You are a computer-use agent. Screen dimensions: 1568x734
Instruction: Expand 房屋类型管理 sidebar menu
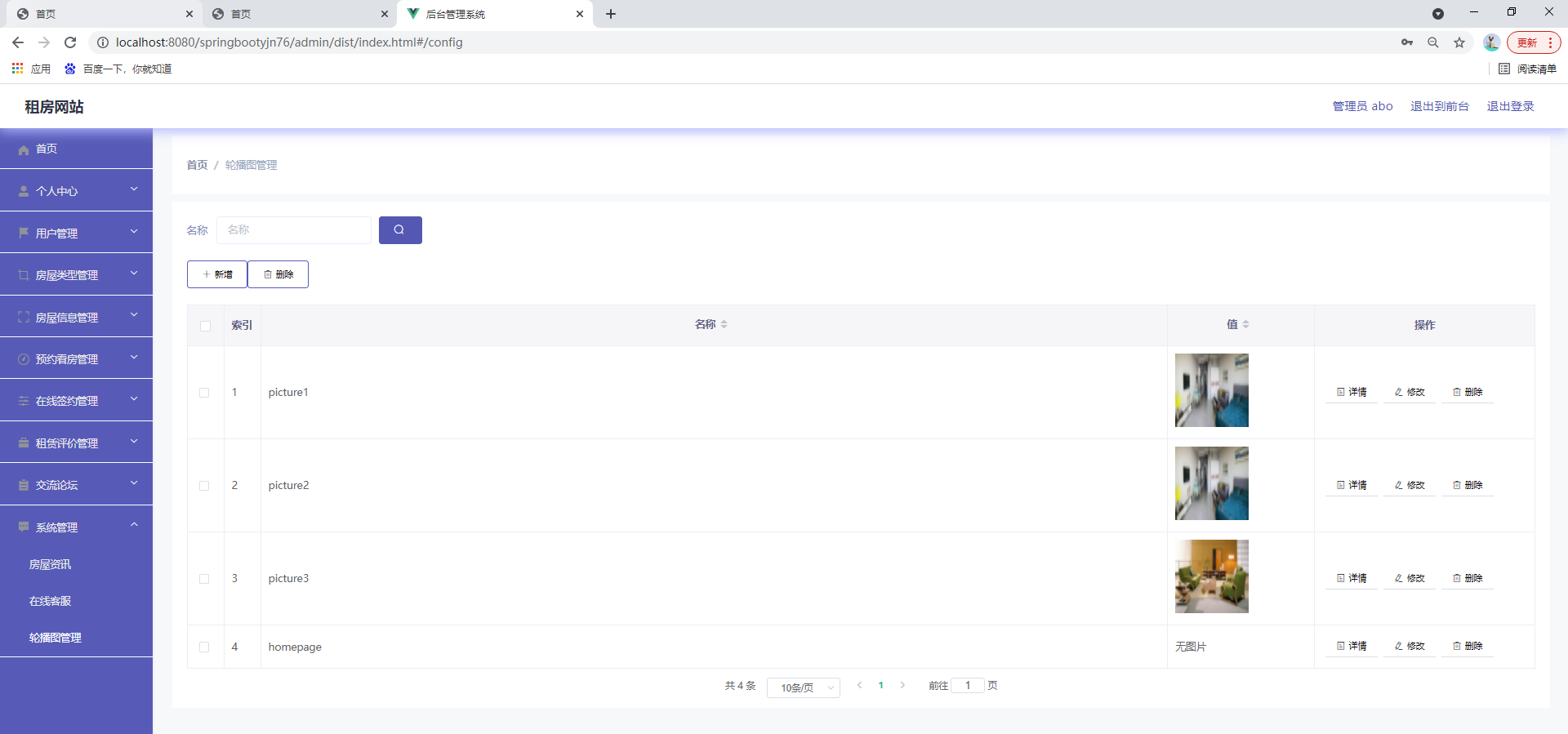pyautogui.click(x=76, y=274)
